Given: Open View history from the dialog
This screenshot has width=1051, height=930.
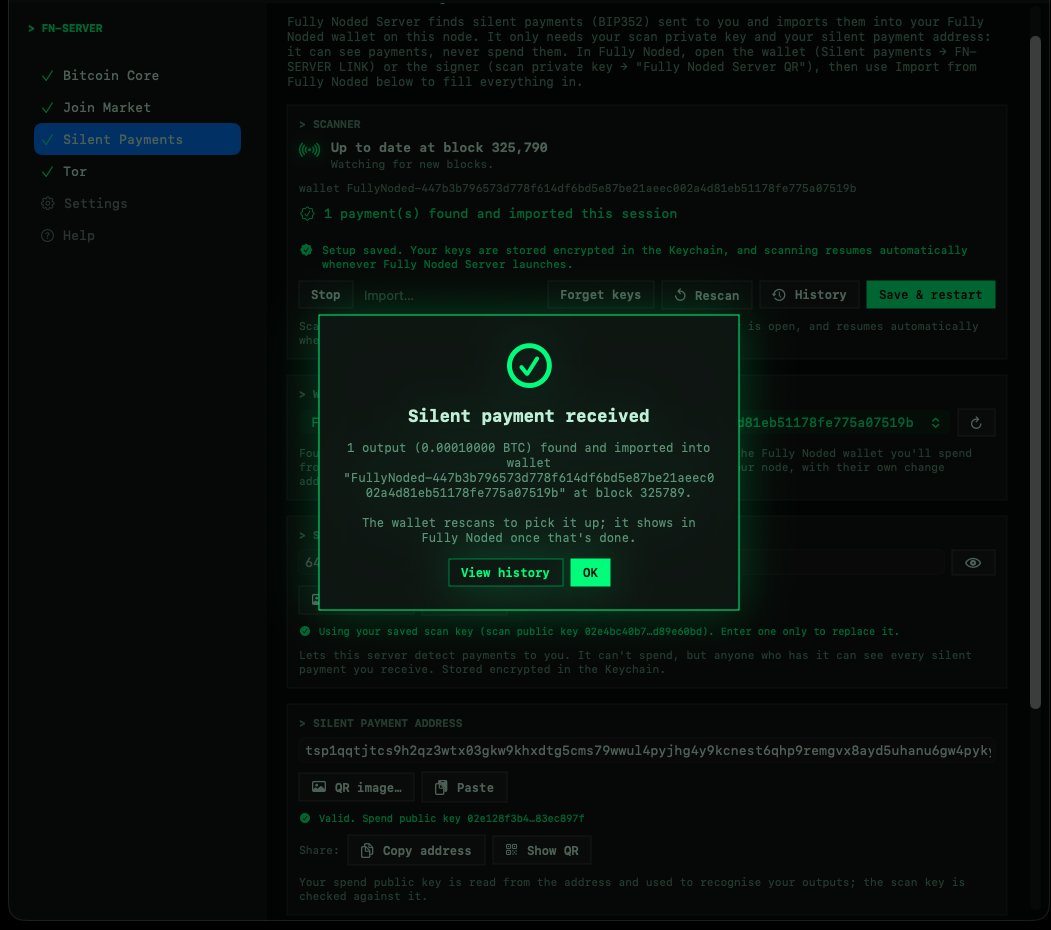Looking at the screenshot, I should click(x=505, y=573).
